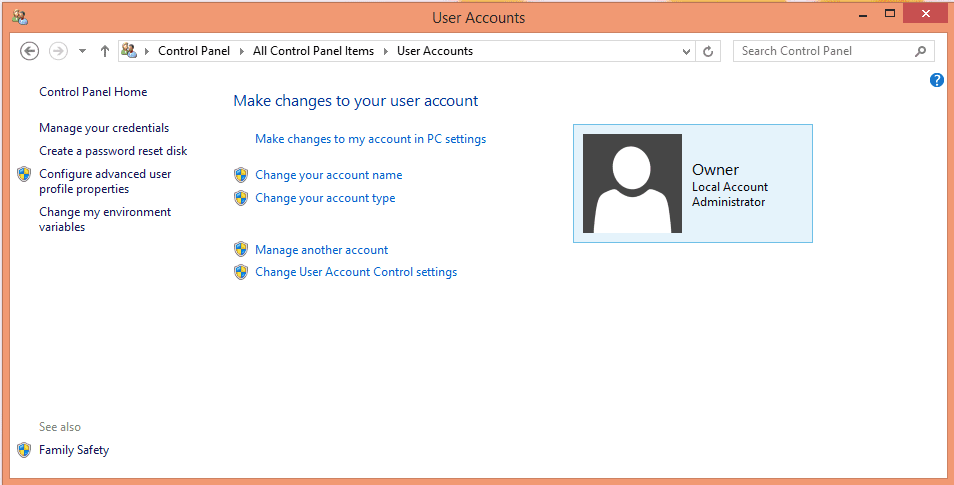Open the recent locations dropdown arrow
Image resolution: width=954 pixels, height=485 pixels.
coord(82,51)
